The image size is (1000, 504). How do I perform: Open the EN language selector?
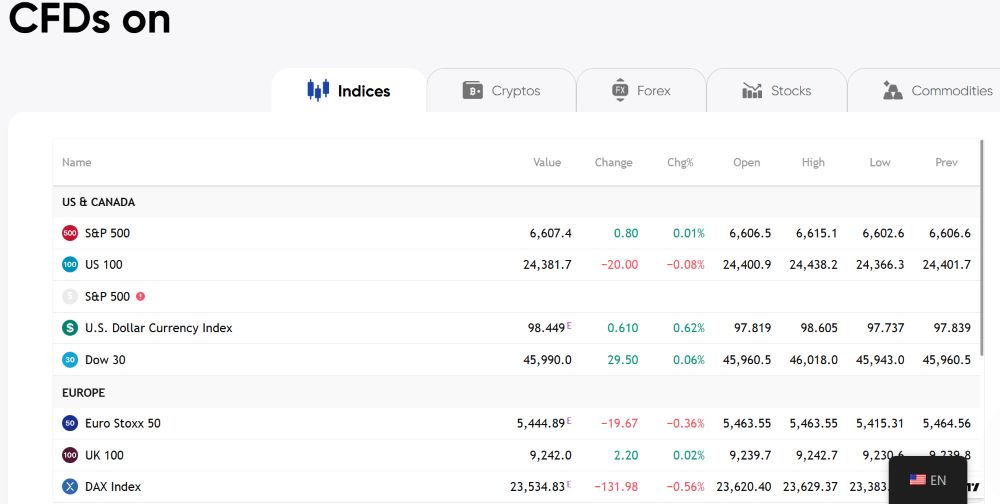click(x=927, y=480)
